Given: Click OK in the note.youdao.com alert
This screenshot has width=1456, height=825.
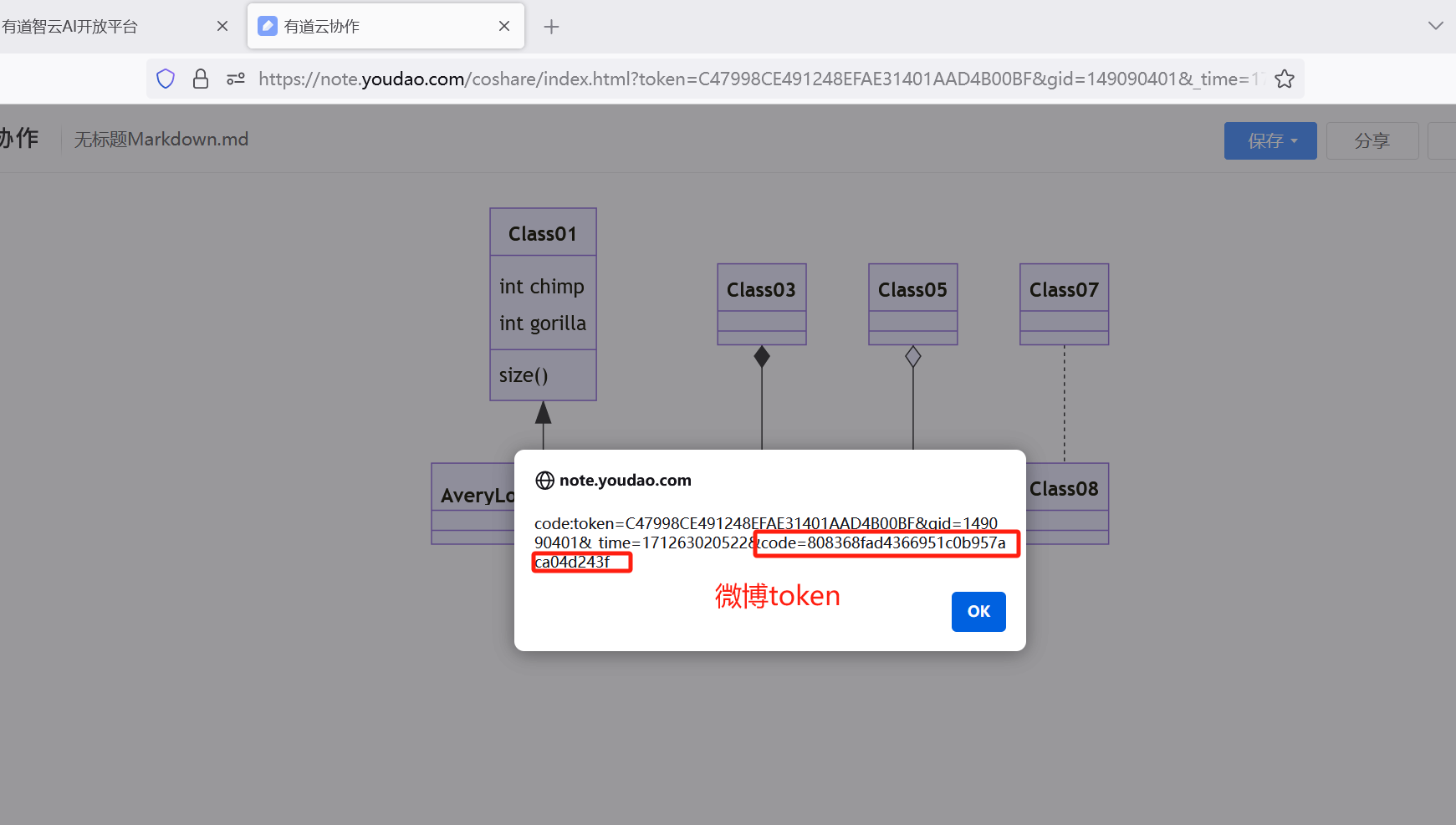Looking at the screenshot, I should tap(978, 612).
